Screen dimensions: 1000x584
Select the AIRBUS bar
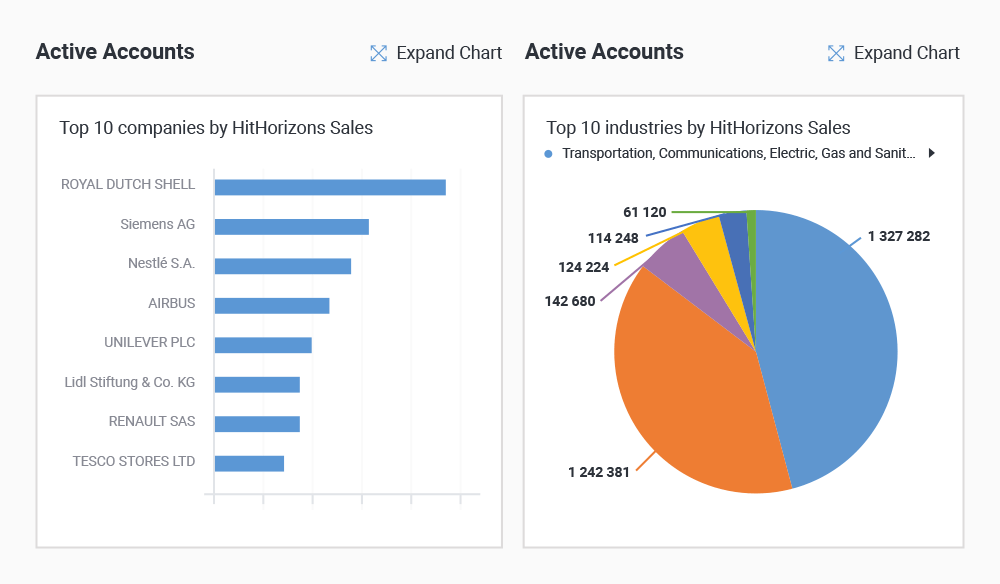[x=272, y=306]
